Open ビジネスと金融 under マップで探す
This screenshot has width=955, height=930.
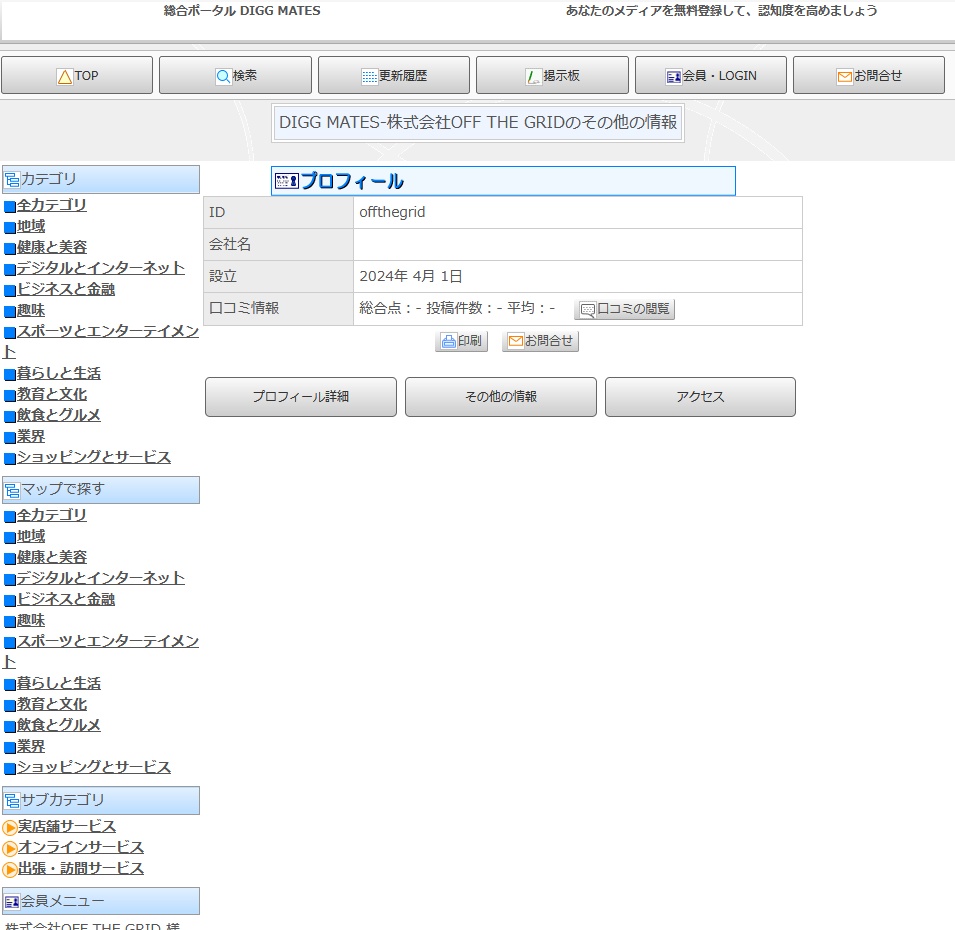click(x=66, y=599)
